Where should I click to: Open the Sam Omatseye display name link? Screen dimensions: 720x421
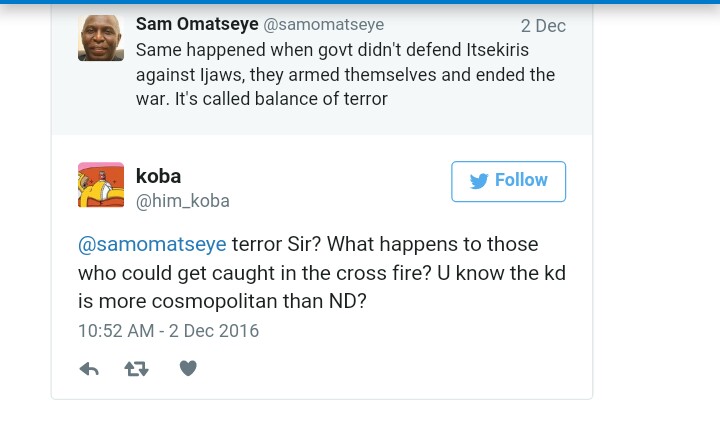tap(196, 24)
